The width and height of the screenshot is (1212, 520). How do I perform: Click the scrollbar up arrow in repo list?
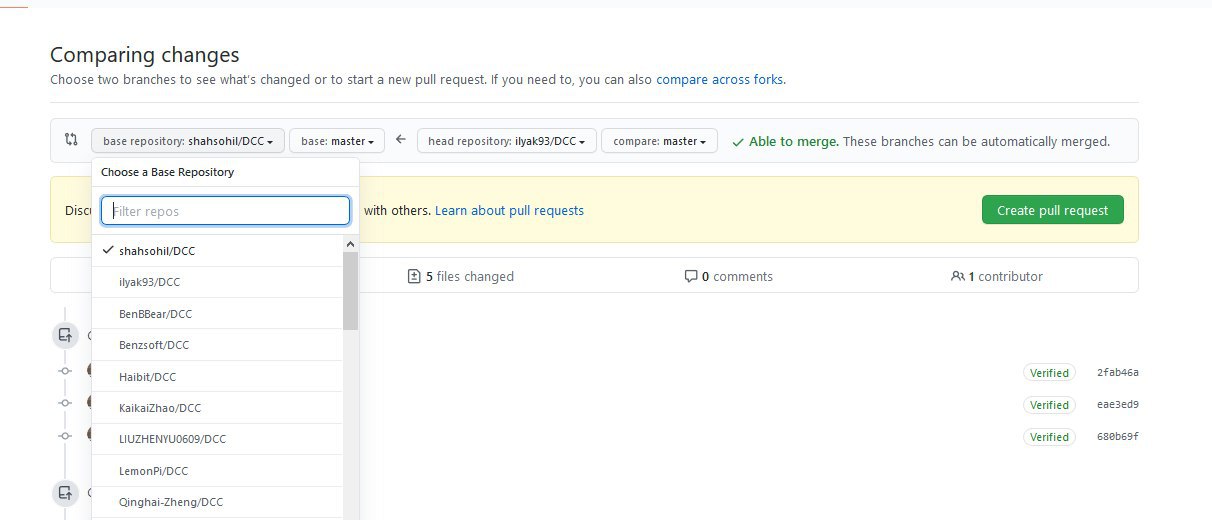[350, 244]
